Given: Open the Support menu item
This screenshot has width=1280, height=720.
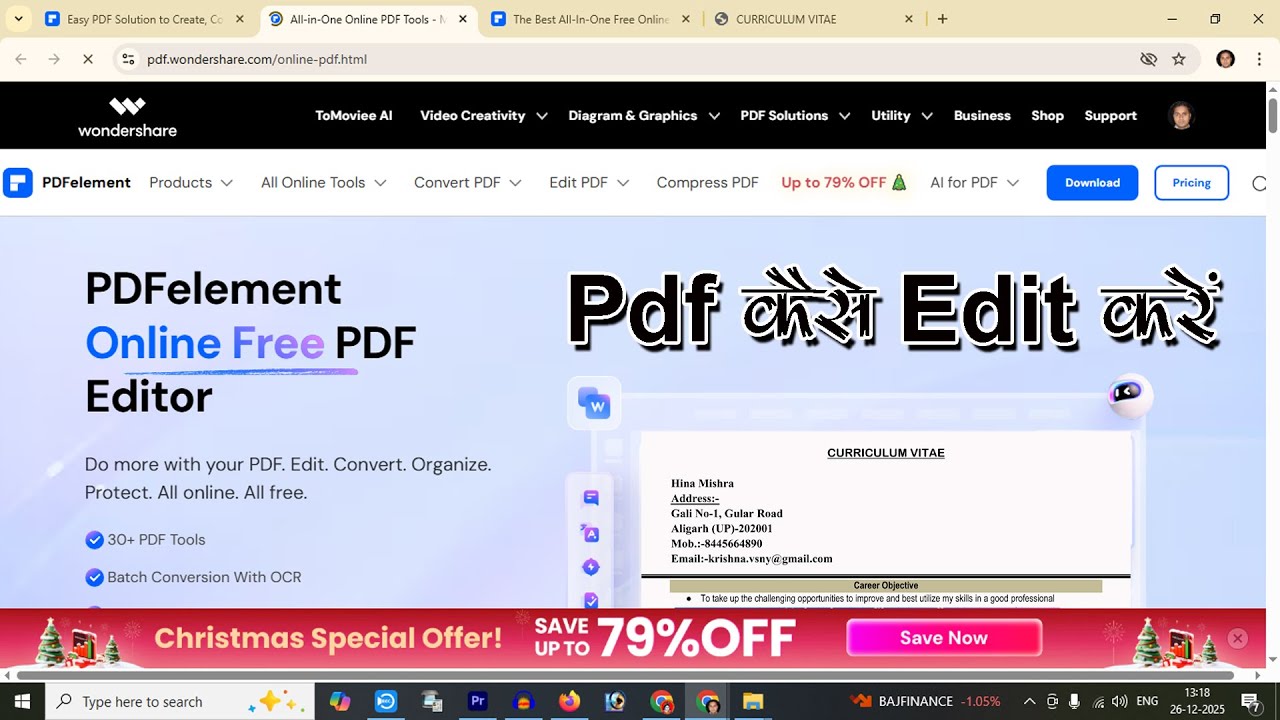Looking at the screenshot, I should point(1111,116).
